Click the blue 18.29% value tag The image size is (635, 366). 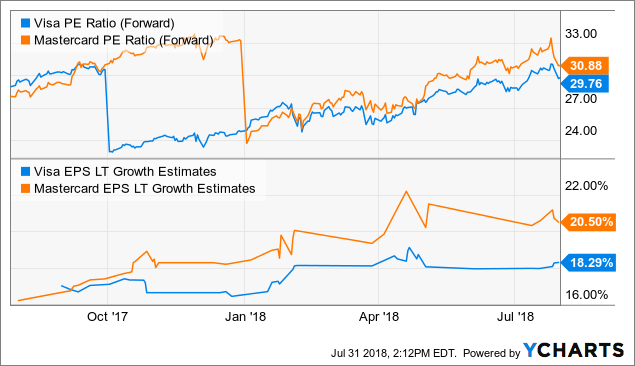point(588,263)
